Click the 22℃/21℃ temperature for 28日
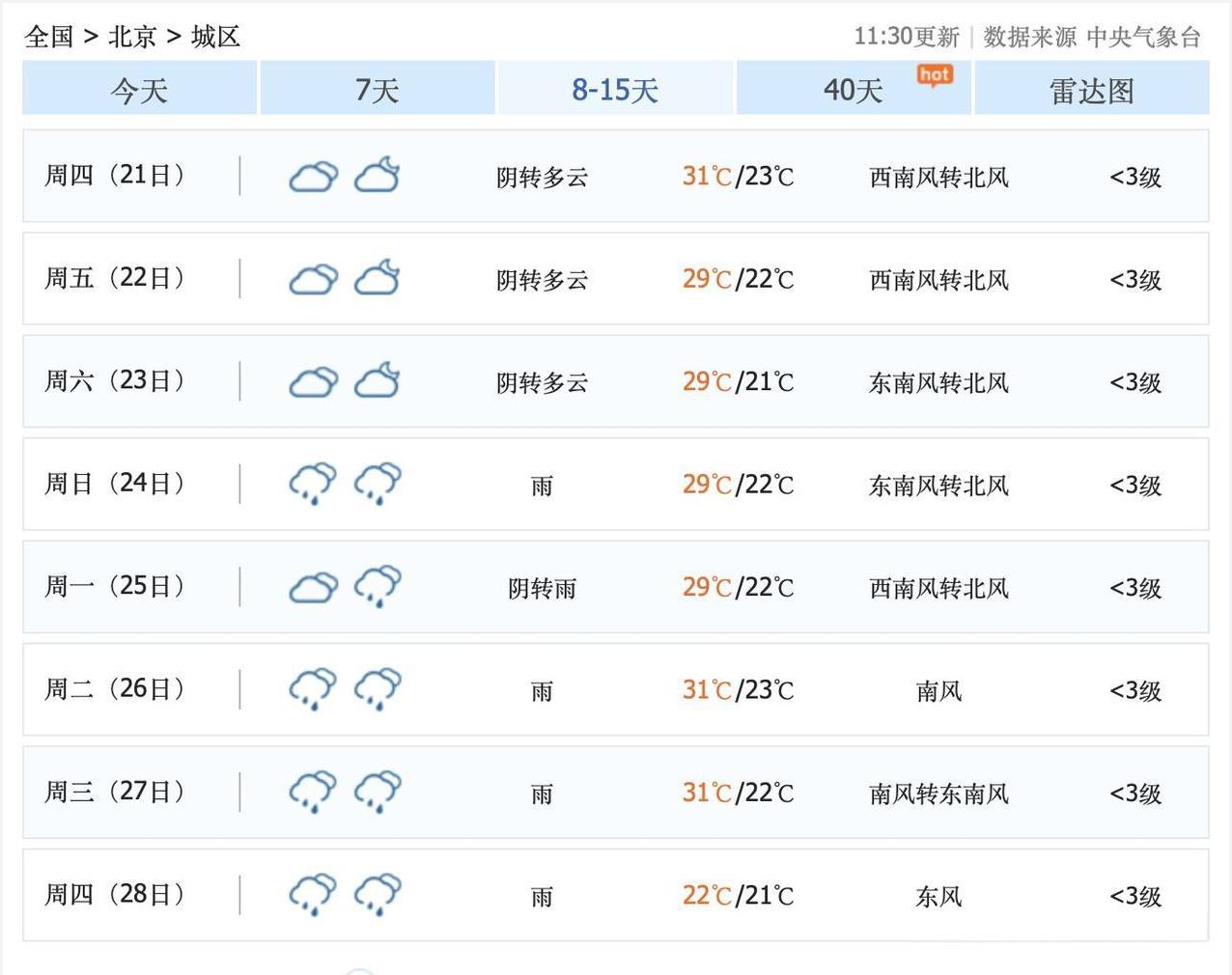This screenshot has height=975, width=1232. click(738, 896)
